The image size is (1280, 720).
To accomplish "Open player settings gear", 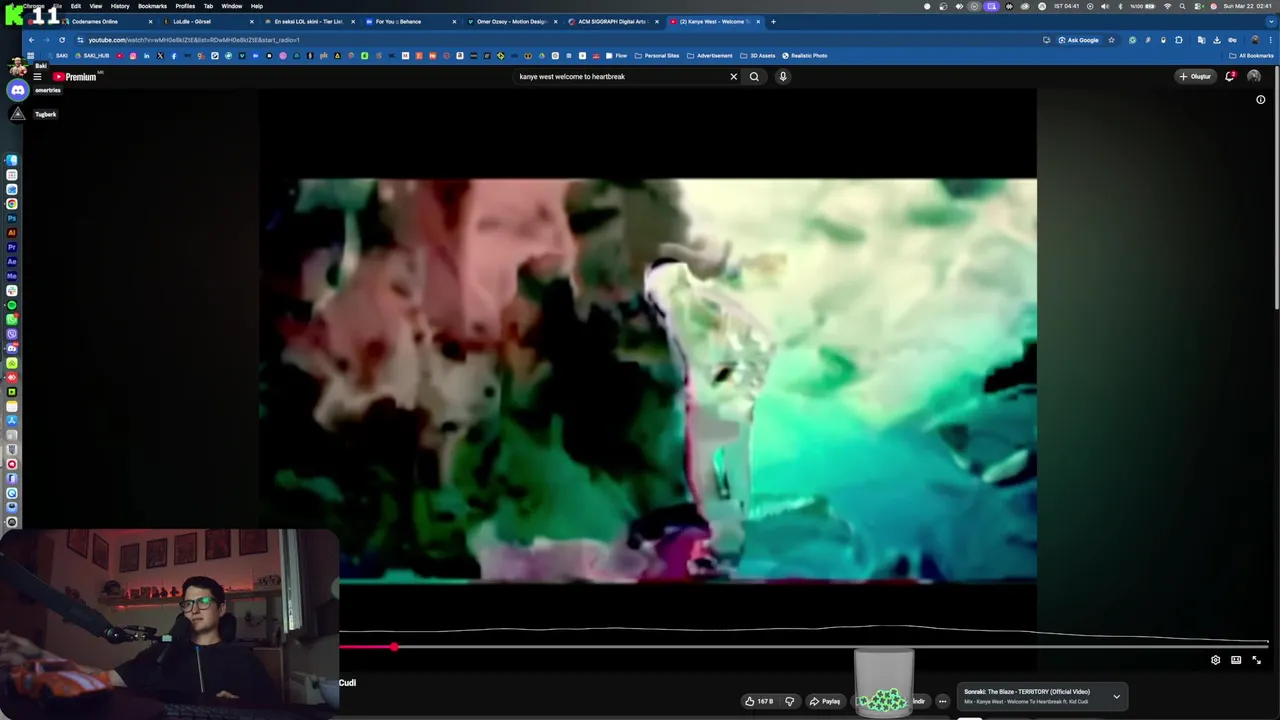I will 1215,660.
